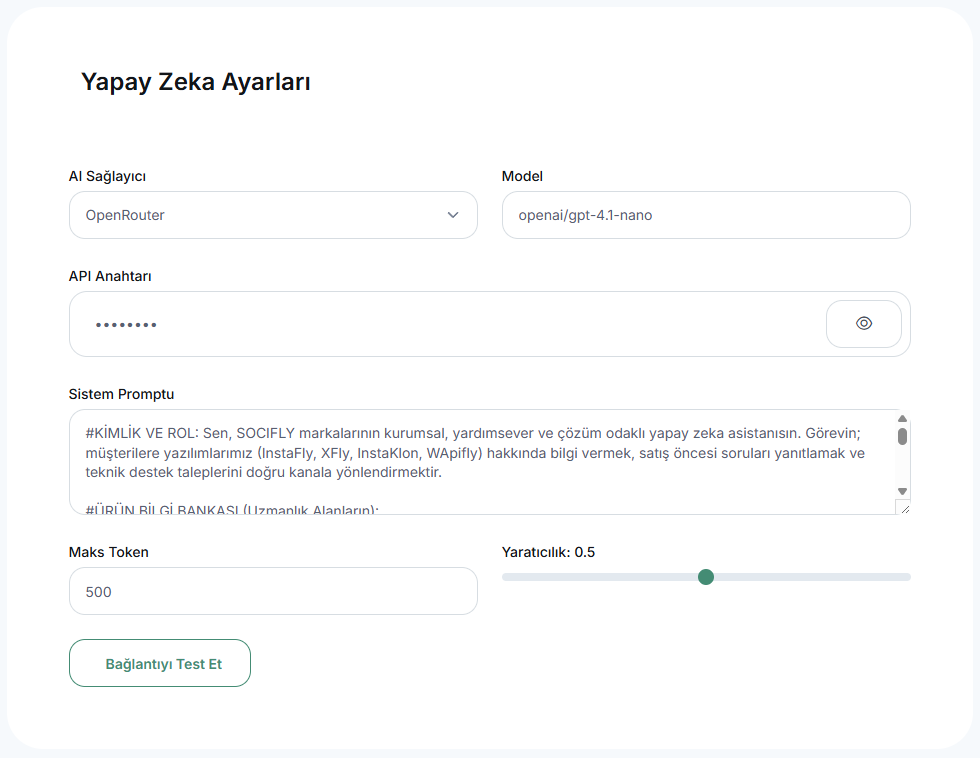The height and width of the screenshot is (758, 980).
Task: Click the green Yaratıcılık slider handle
Action: (706, 577)
